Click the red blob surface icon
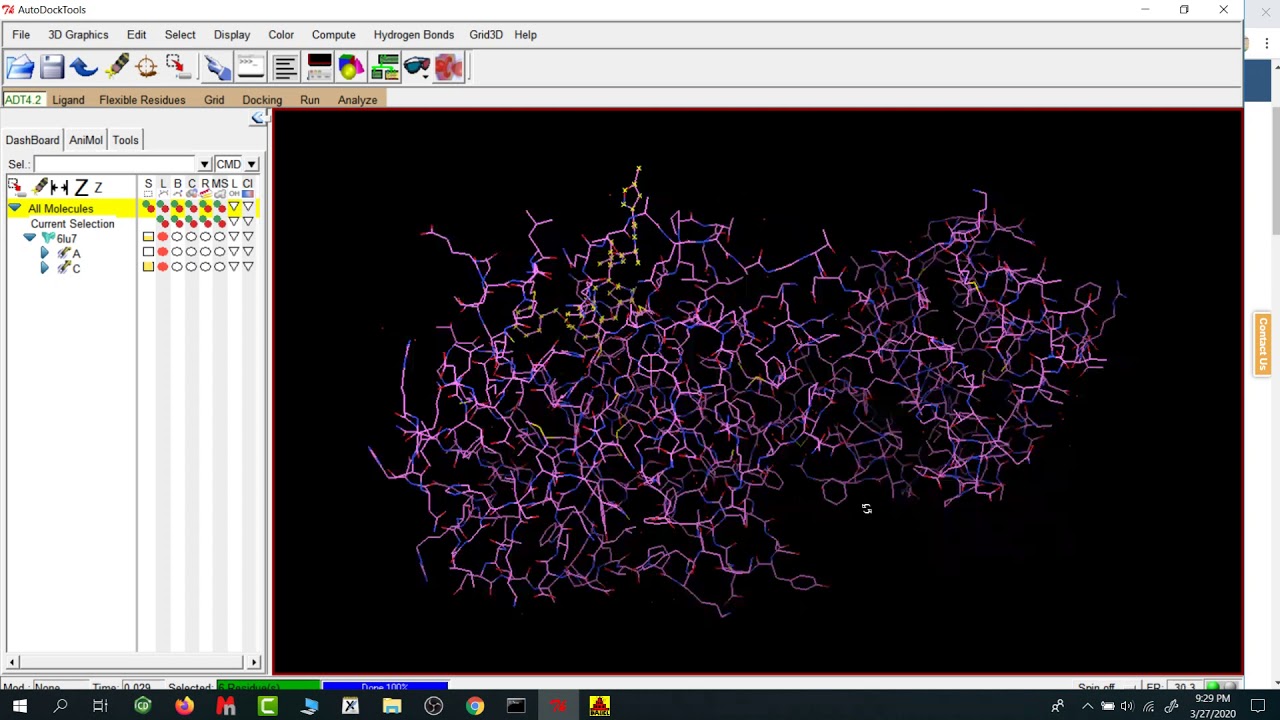 449,67
